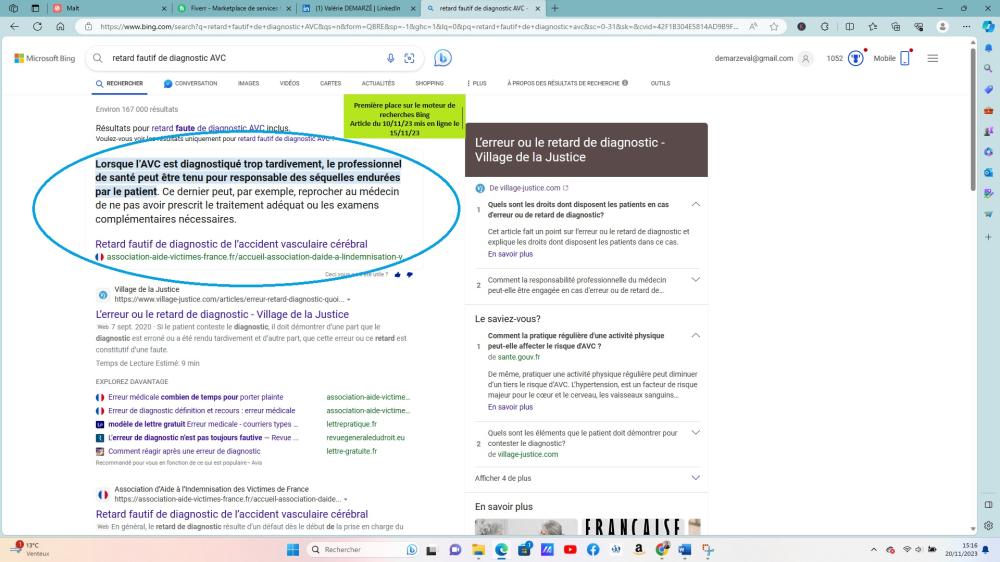1000x562 pixels.
Task: Click the Edge sidebar search icon
Action: click(x=988, y=68)
